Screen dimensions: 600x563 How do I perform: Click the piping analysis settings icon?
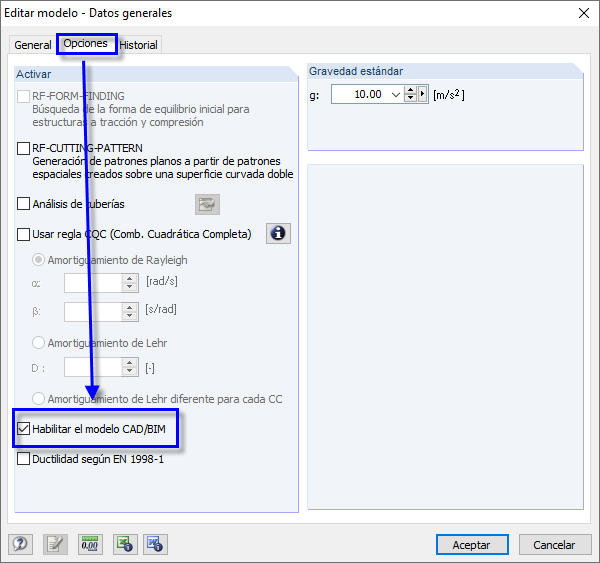pyautogui.click(x=207, y=204)
